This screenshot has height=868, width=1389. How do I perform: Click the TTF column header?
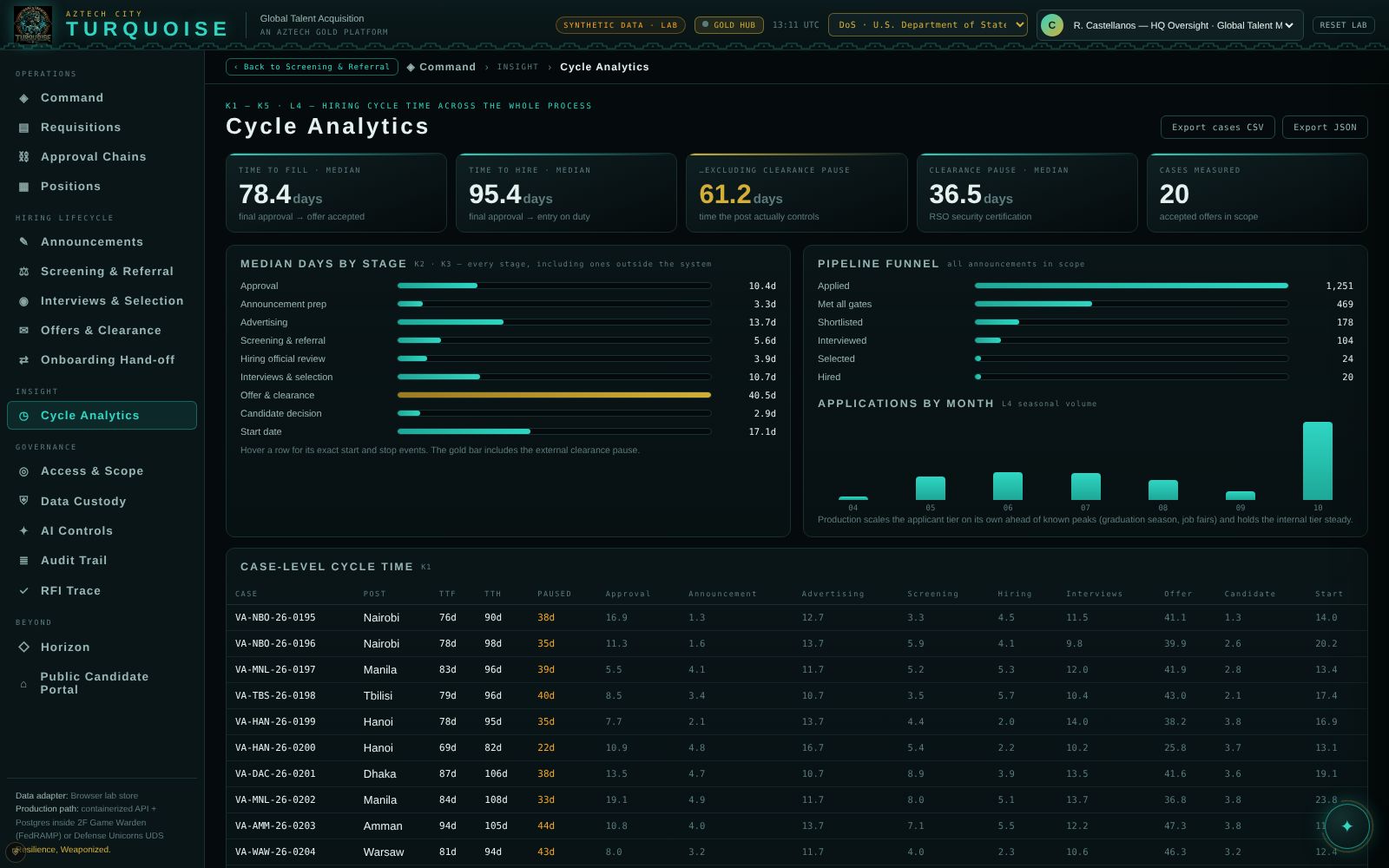click(x=447, y=594)
